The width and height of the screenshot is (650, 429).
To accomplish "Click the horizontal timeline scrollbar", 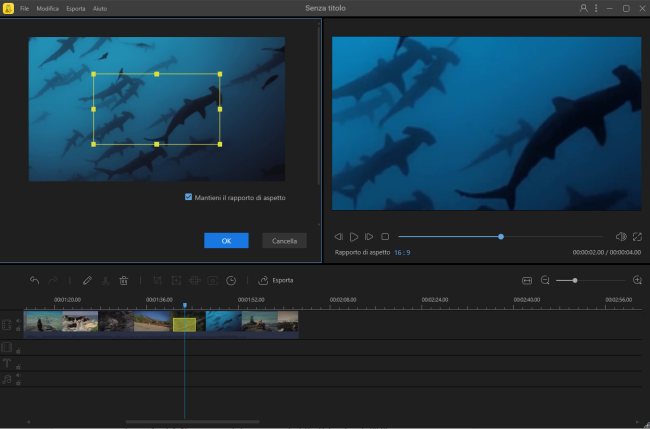I will pos(192,422).
